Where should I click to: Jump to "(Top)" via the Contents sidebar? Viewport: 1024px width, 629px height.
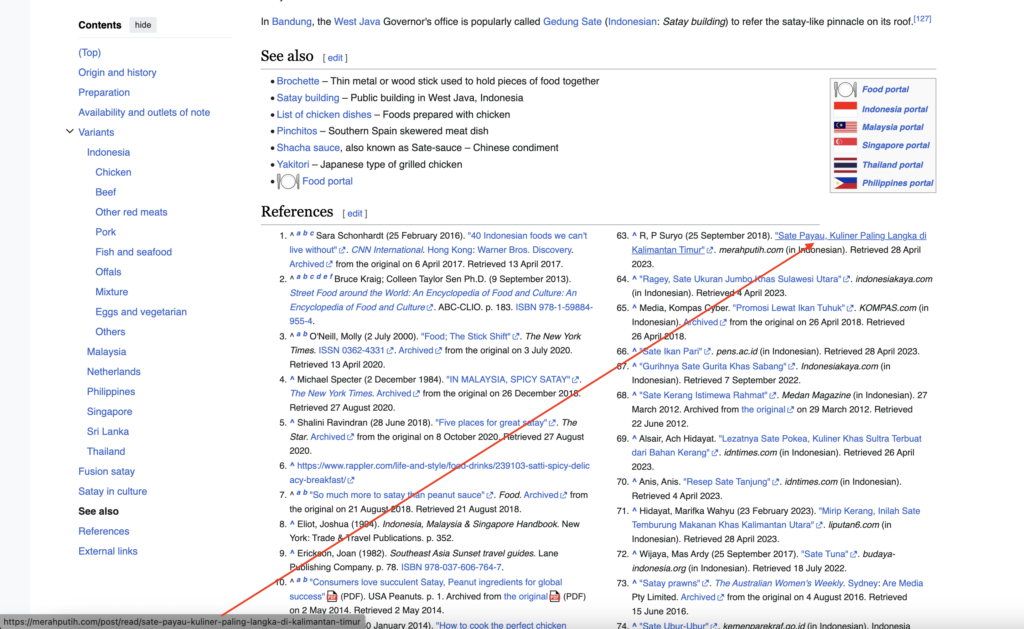[89, 52]
